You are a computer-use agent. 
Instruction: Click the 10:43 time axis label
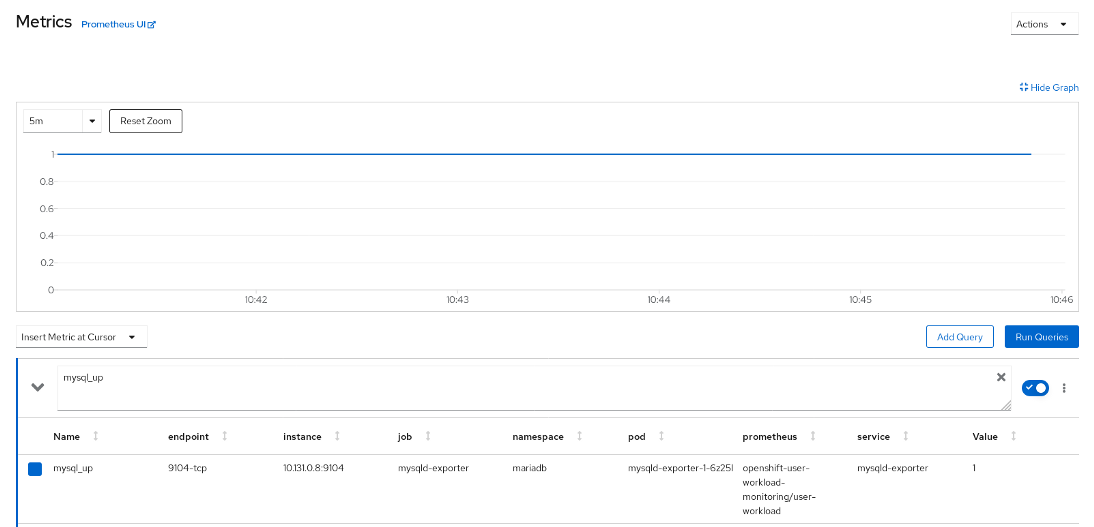tap(458, 299)
